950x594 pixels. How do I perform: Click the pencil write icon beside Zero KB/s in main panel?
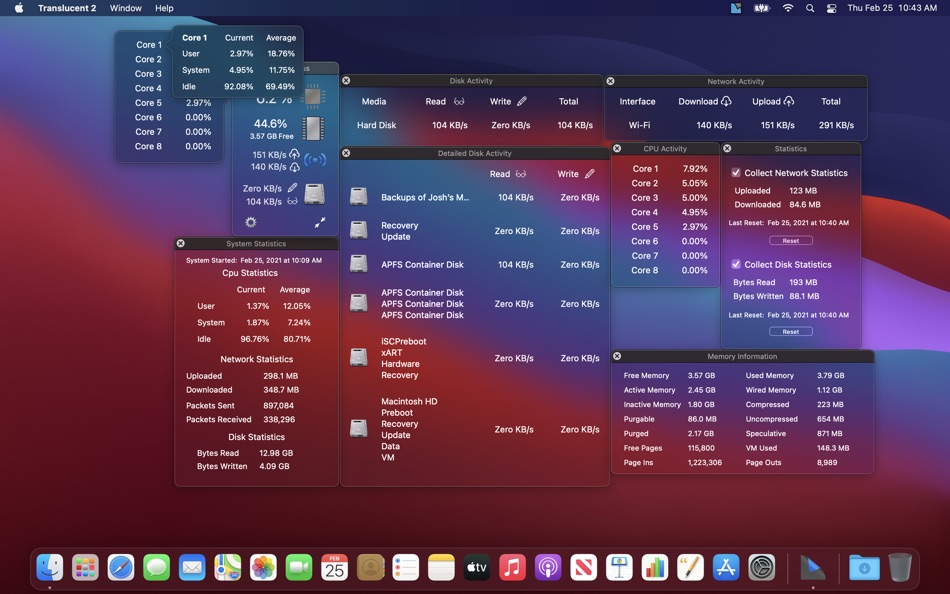[x=292, y=188]
